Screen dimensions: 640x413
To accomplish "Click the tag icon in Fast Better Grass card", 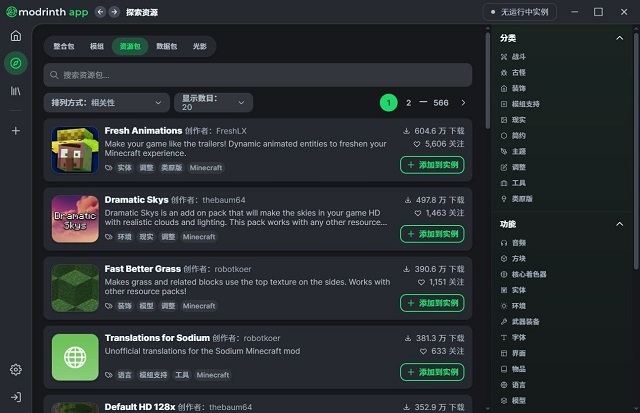I will [108, 306].
